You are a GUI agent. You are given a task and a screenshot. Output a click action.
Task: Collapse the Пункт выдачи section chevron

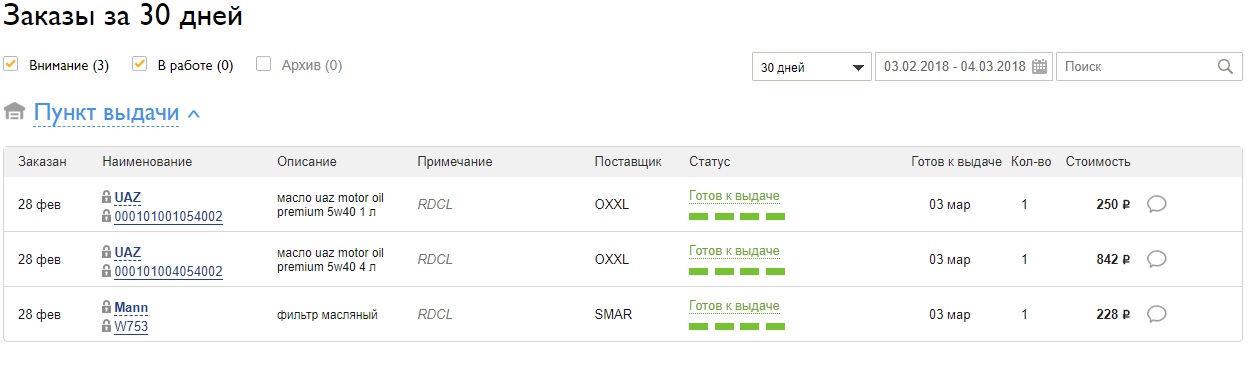tap(194, 114)
